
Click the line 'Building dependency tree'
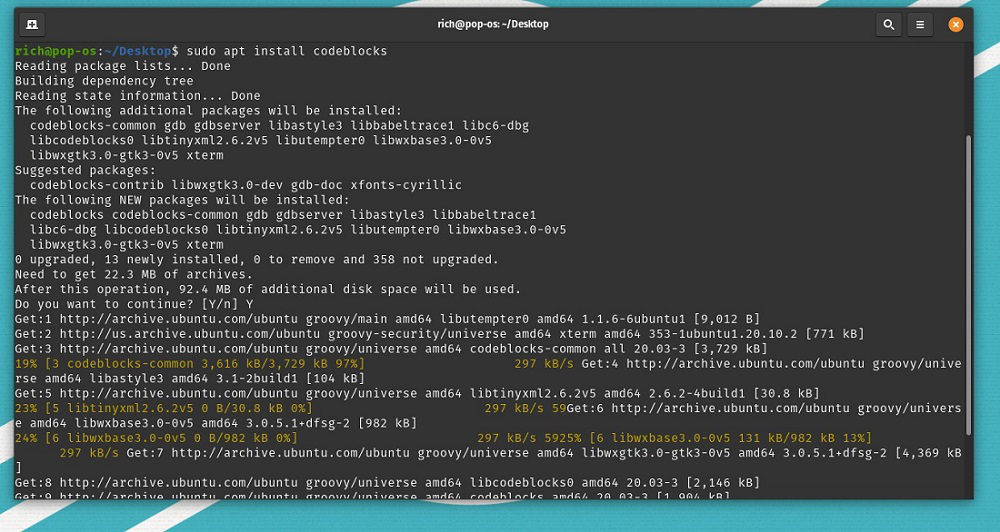[x=104, y=81]
